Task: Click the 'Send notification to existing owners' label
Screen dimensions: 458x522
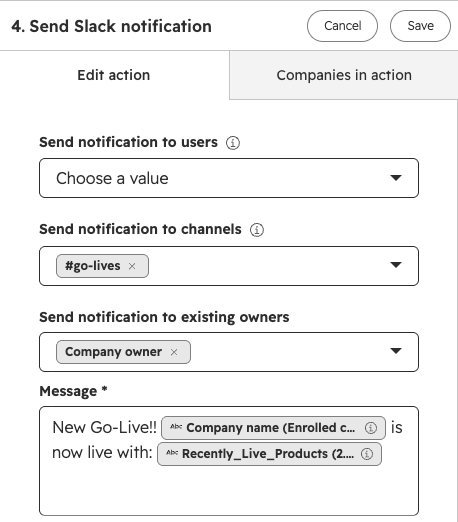Action: tap(164, 317)
